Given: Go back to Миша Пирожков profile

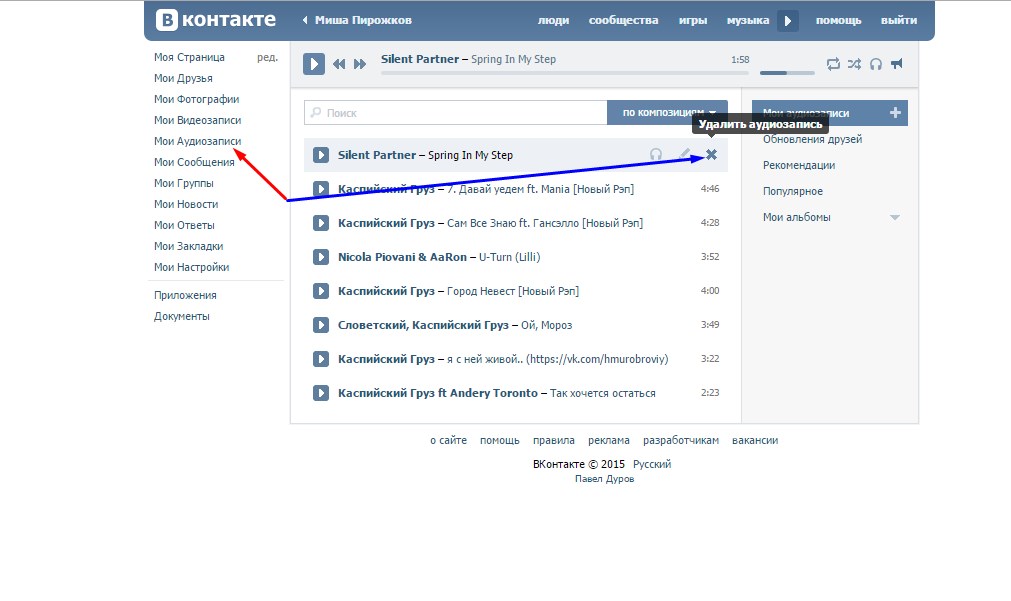Looking at the screenshot, I should [x=357, y=21].
